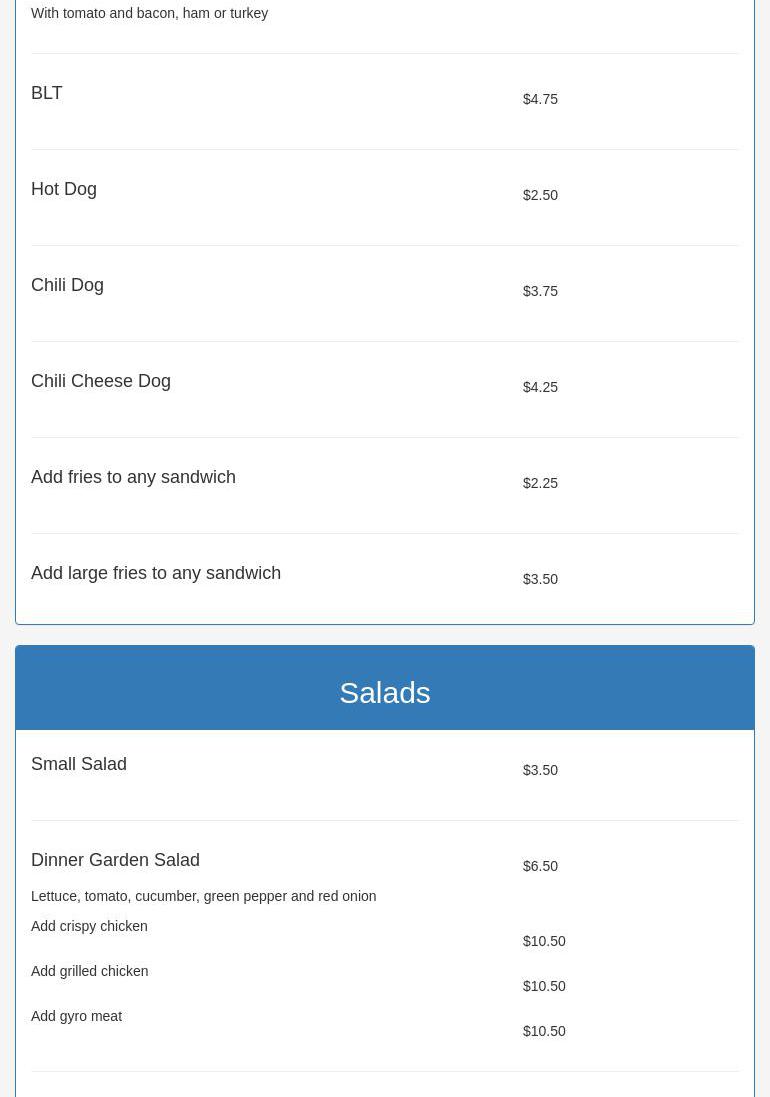Click the $2.25 add fries price
This screenshot has height=1097, width=770.
tap(540, 483)
